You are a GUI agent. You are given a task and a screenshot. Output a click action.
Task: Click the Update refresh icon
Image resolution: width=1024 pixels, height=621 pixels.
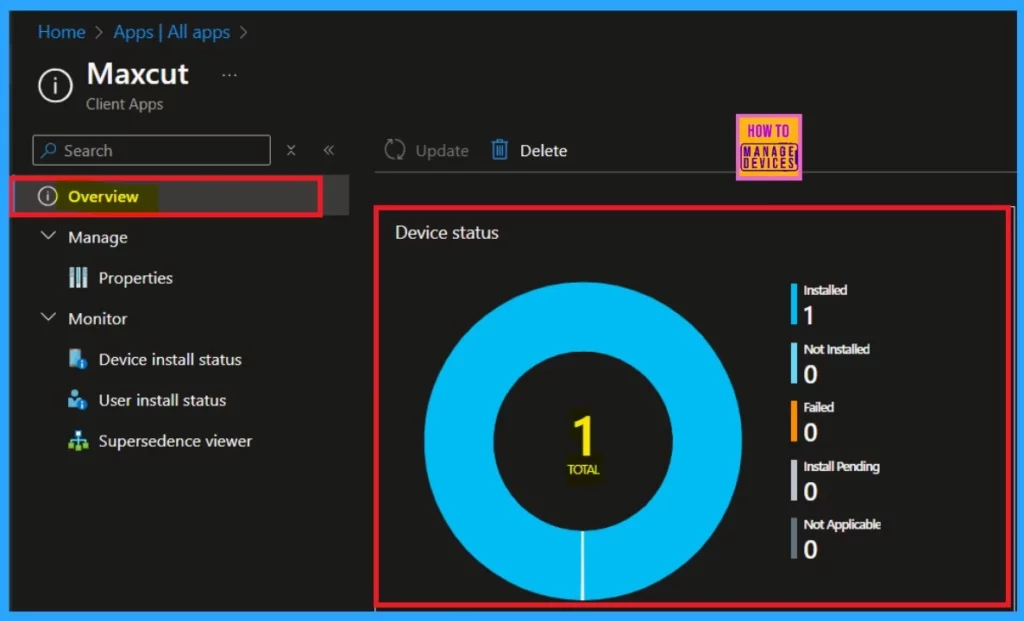click(394, 150)
